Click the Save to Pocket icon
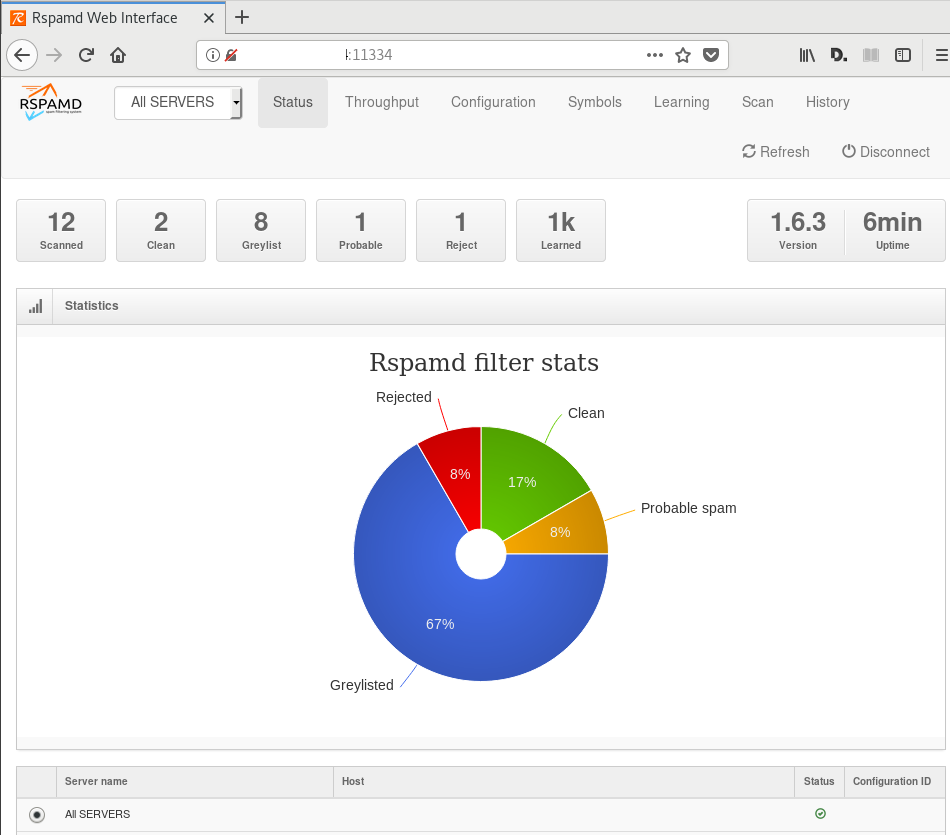 tap(711, 56)
